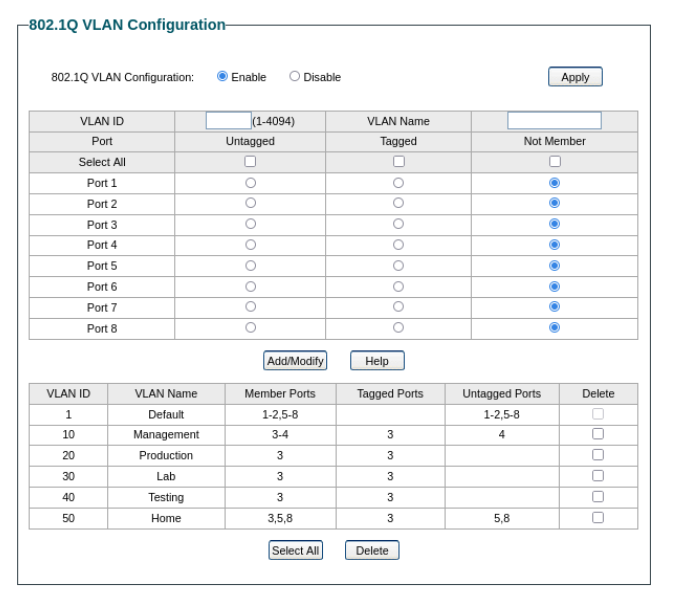679x608 pixels.
Task: Select the Disable radio option
Action: point(295,77)
